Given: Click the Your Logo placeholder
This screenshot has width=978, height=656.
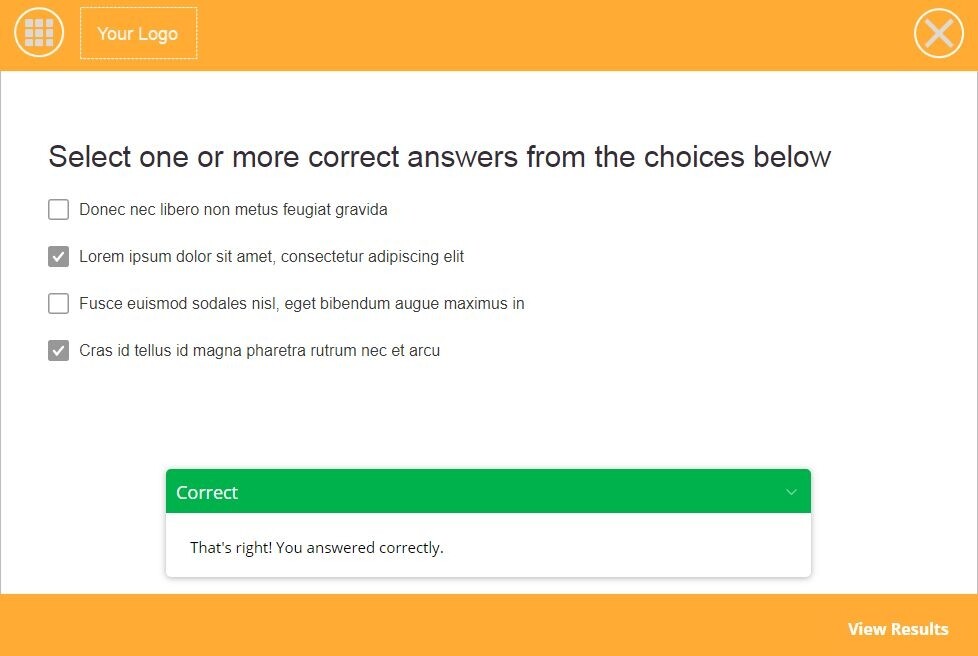Looking at the screenshot, I should [x=138, y=33].
